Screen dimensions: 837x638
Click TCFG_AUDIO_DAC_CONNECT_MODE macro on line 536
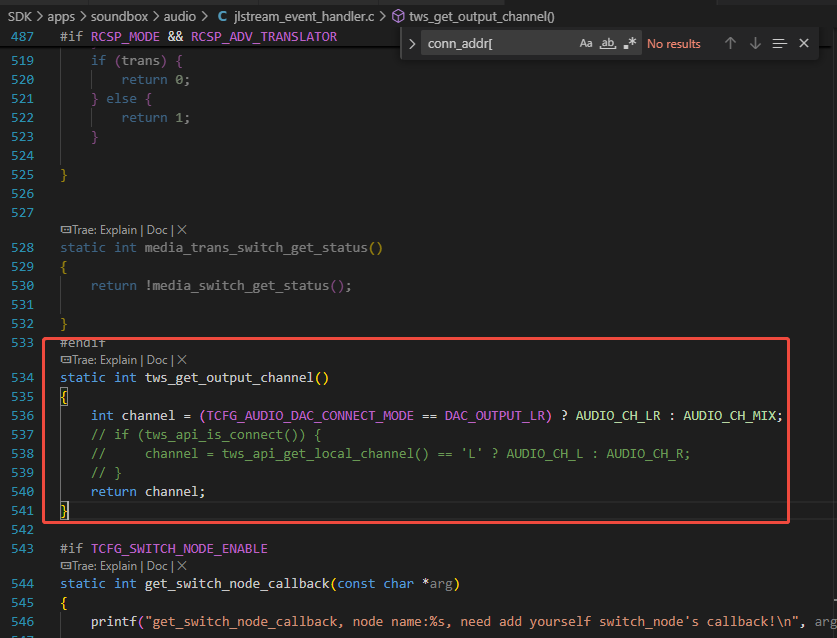310,415
